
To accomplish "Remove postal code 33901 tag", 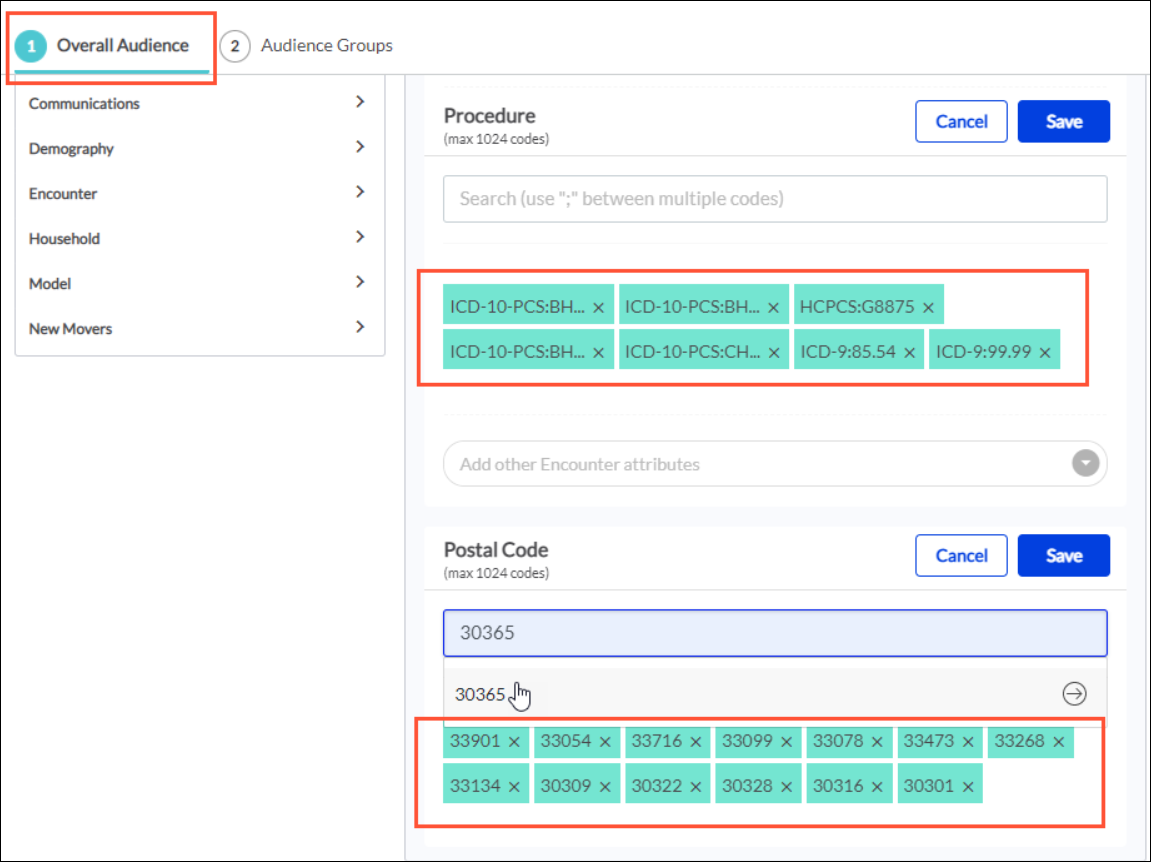I will click(514, 742).
